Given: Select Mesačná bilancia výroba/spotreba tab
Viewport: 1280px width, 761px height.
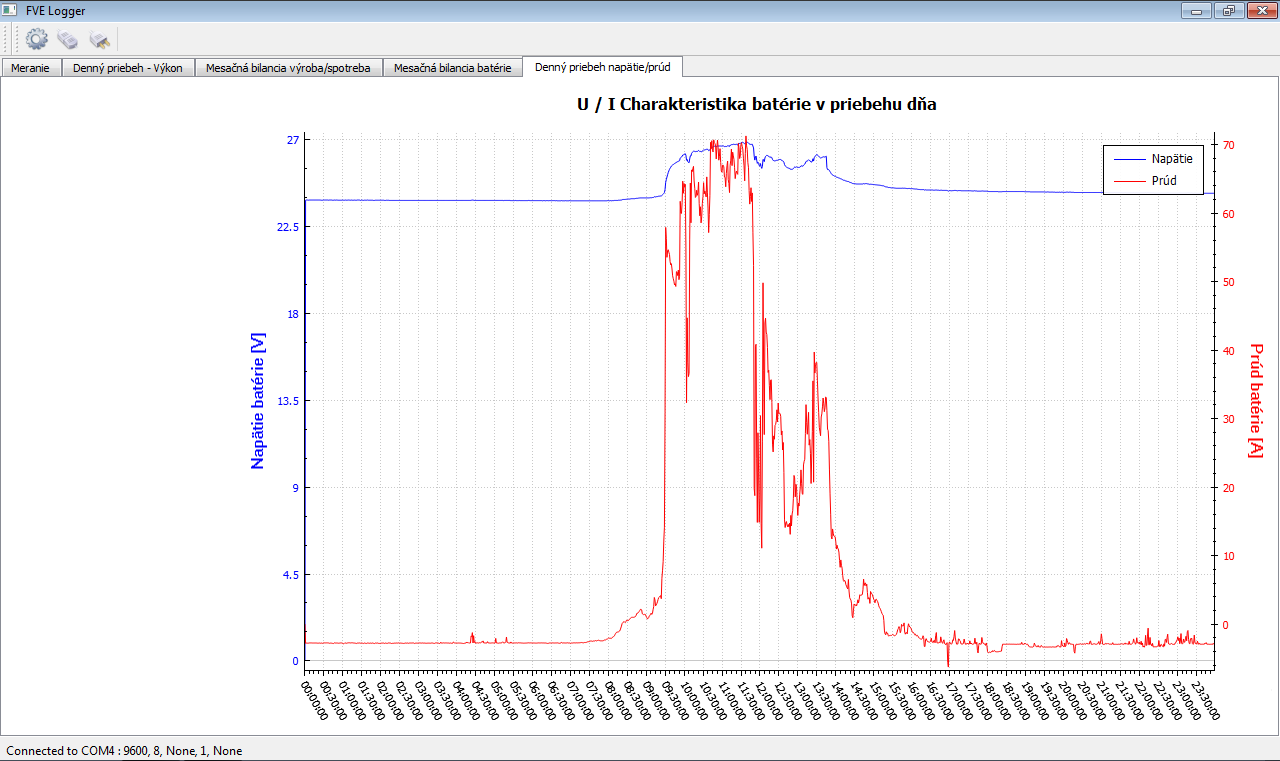Looking at the screenshot, I should 288,68.
